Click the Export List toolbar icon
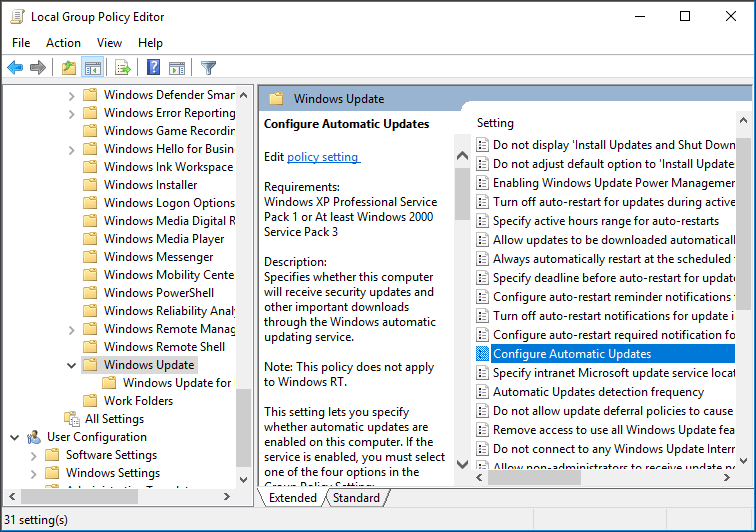This screenshot has height=532, width=756. tap(123, 68)
